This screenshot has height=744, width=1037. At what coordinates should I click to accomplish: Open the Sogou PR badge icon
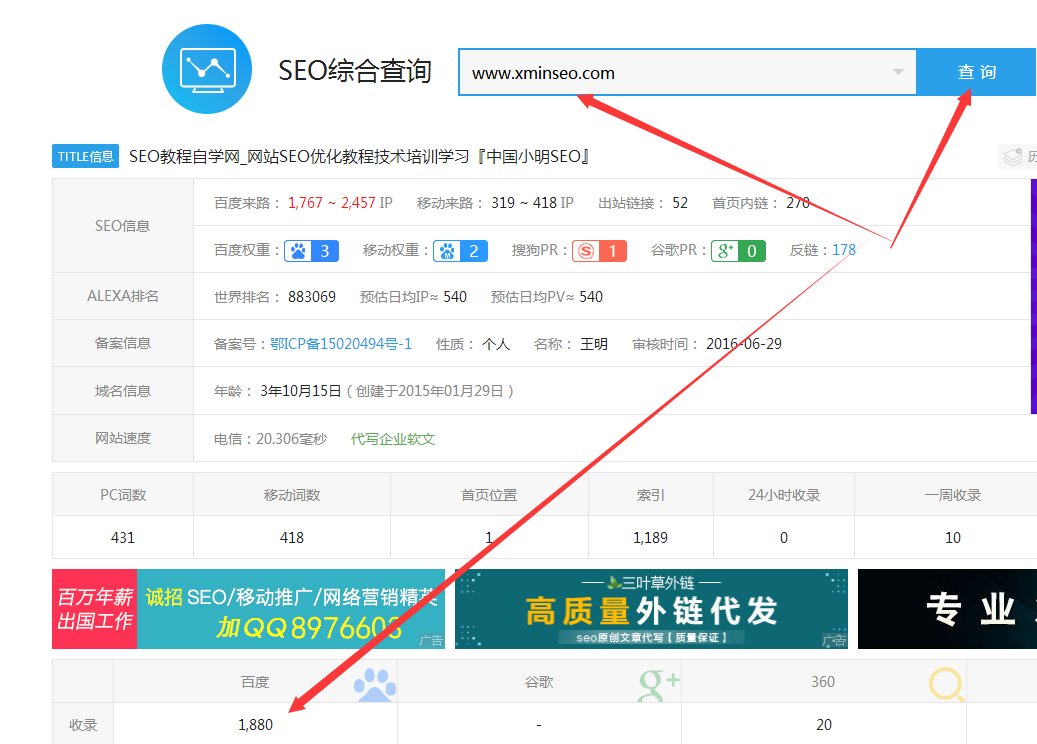point(585,250)
